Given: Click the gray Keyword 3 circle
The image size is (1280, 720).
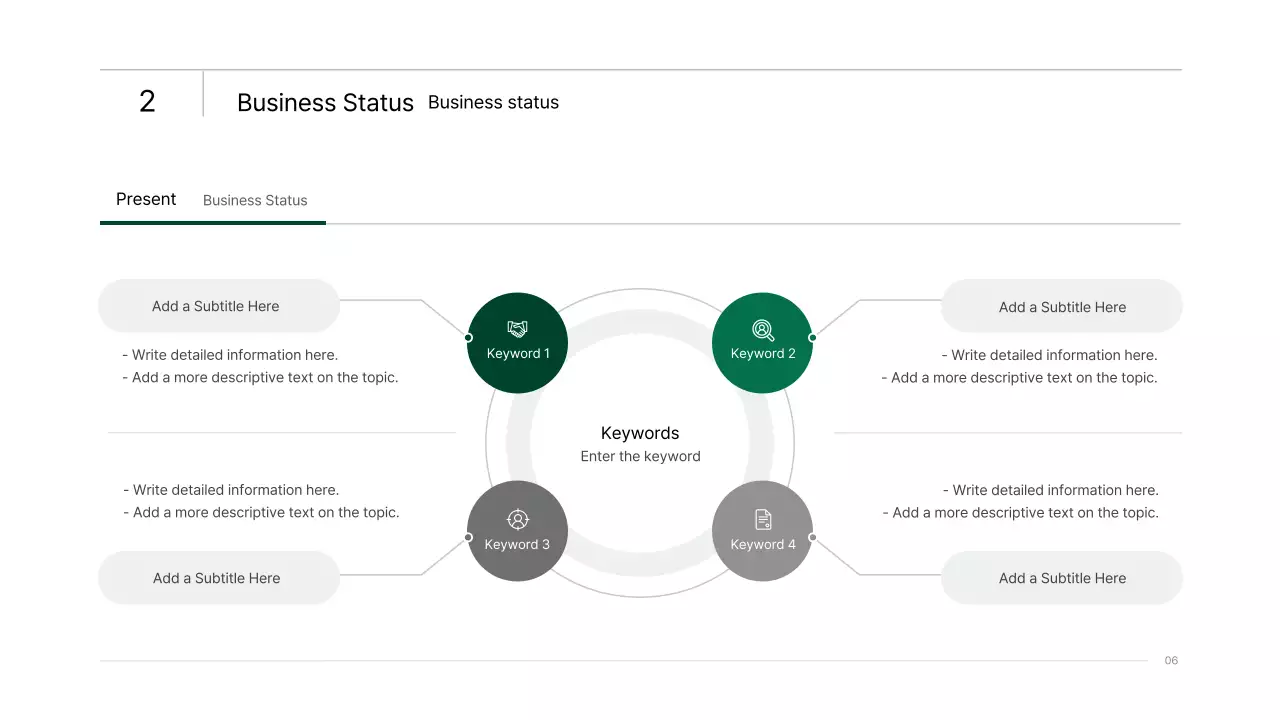Looking at the screenshot, I should [x=517, y=531].
